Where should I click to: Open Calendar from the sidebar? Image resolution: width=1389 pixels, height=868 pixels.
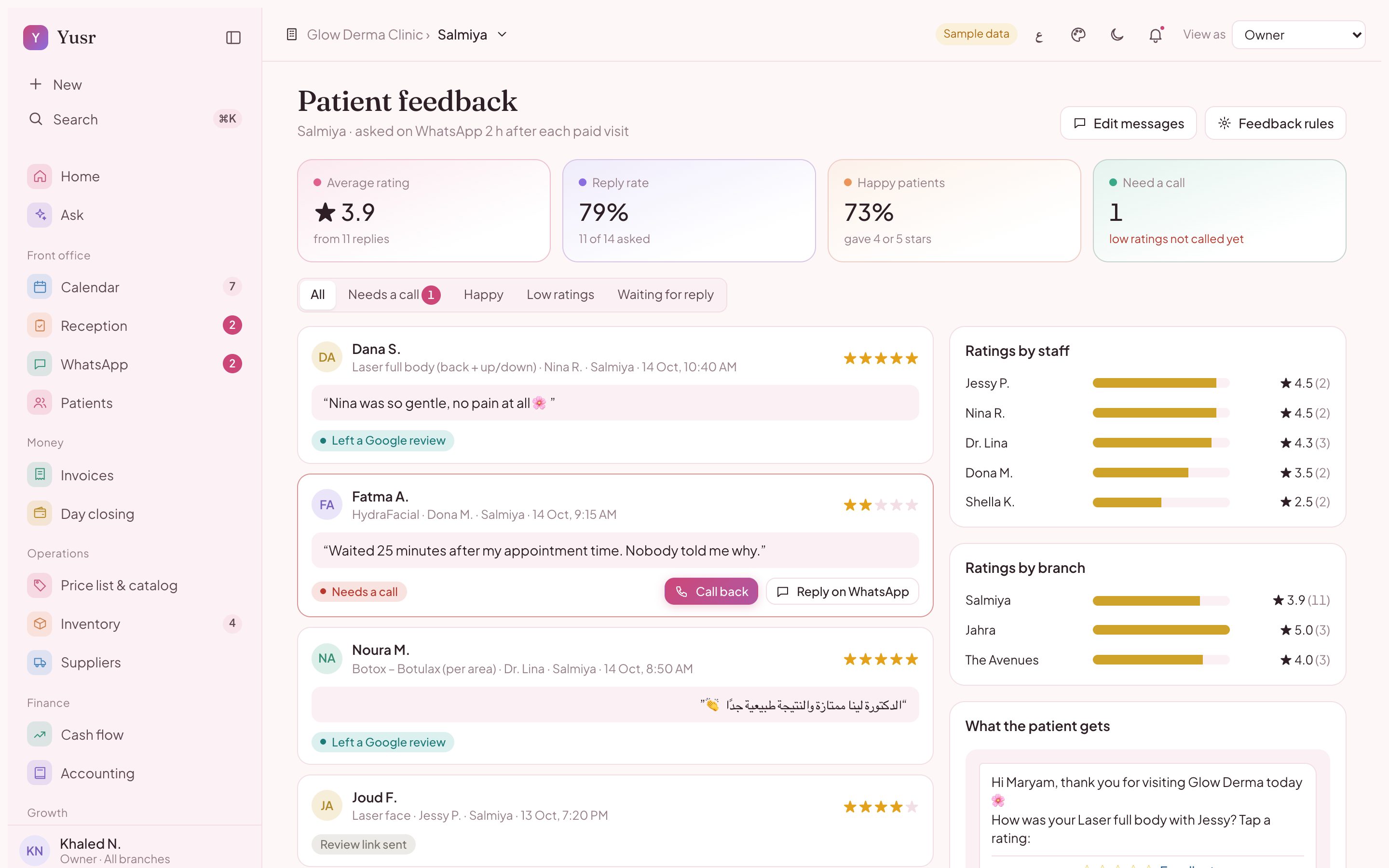pos(134,287)
